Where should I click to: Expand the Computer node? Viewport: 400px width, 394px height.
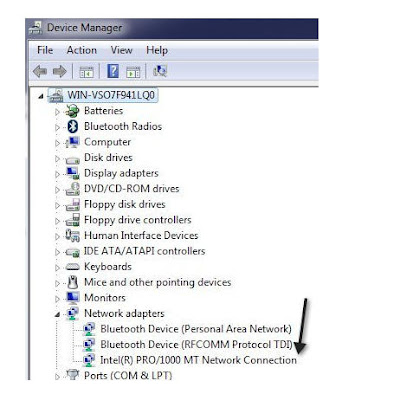pos(57,143)
